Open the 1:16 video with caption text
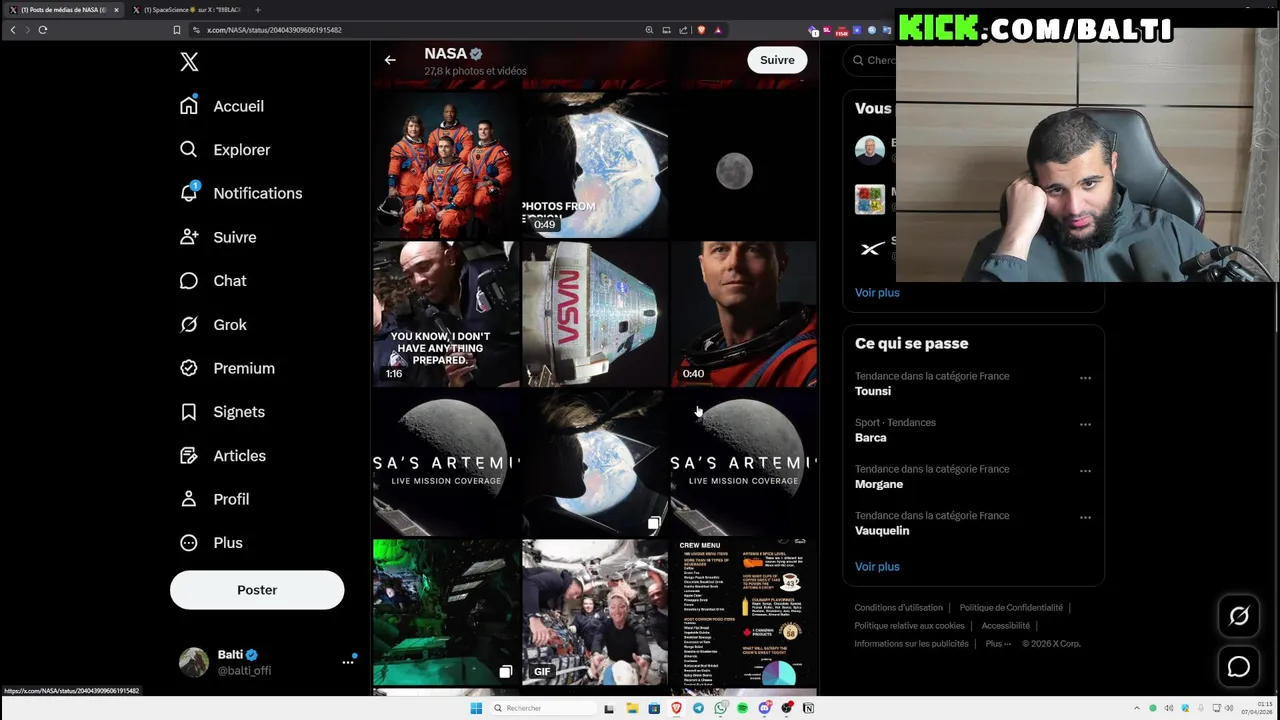The height and width of the screenshot is (720, 1280). click(446, 314)
